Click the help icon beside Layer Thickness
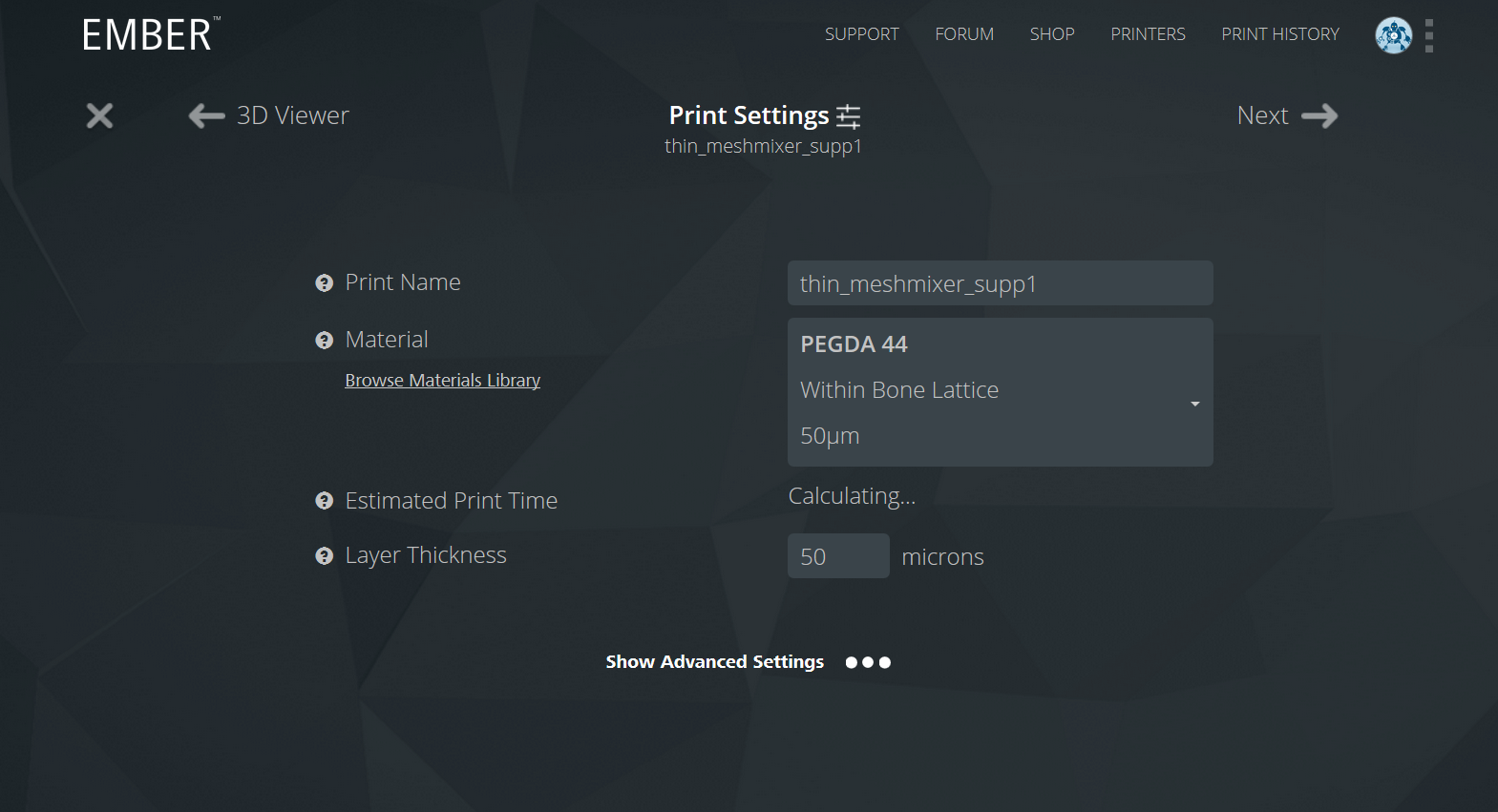The height and width of the screenshot is (812, 1498). pos(323,555)
